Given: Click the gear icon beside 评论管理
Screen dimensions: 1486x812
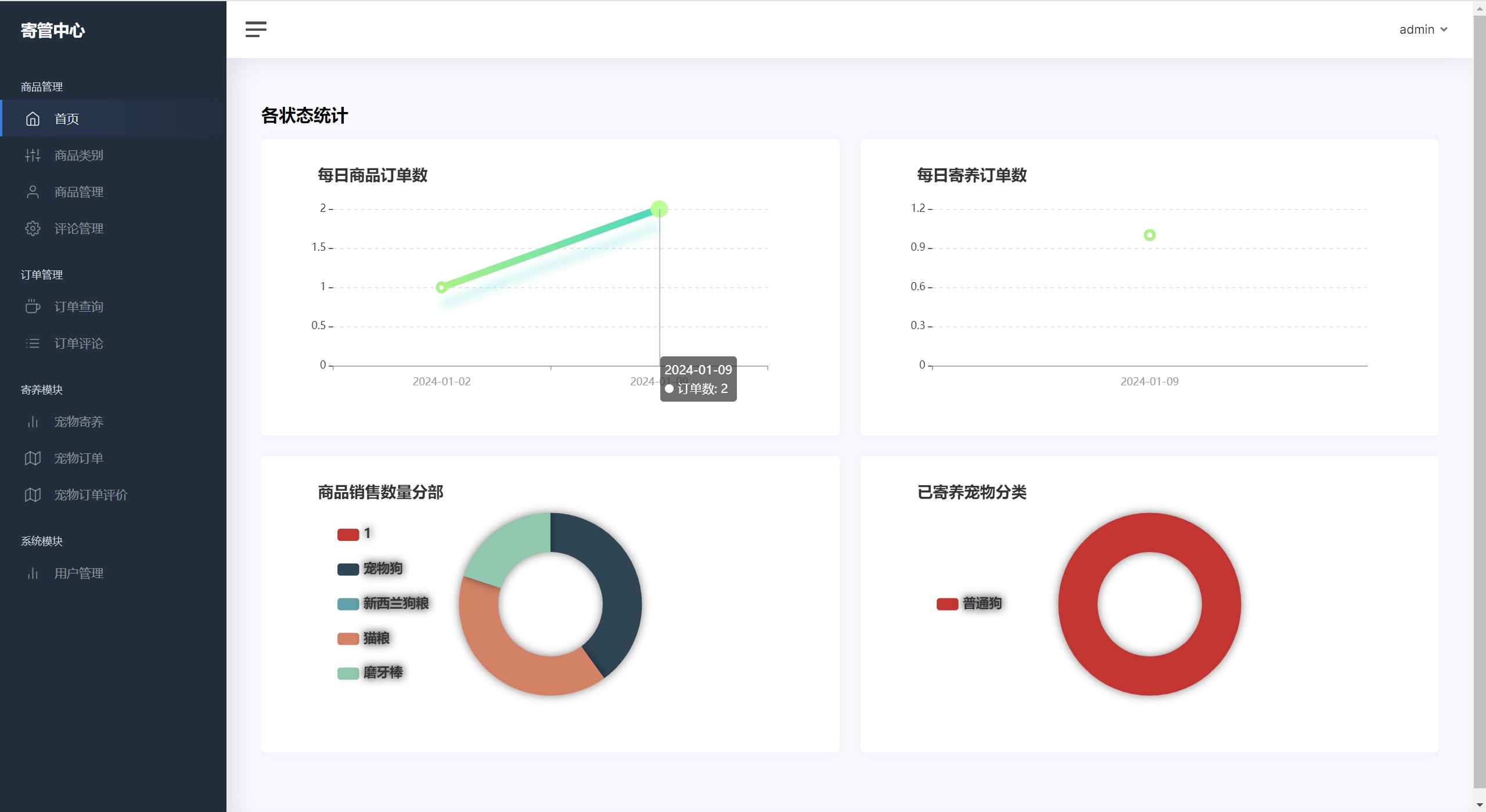Looking at the screenshot, I should pyautogui.click(x=33, y=229).
